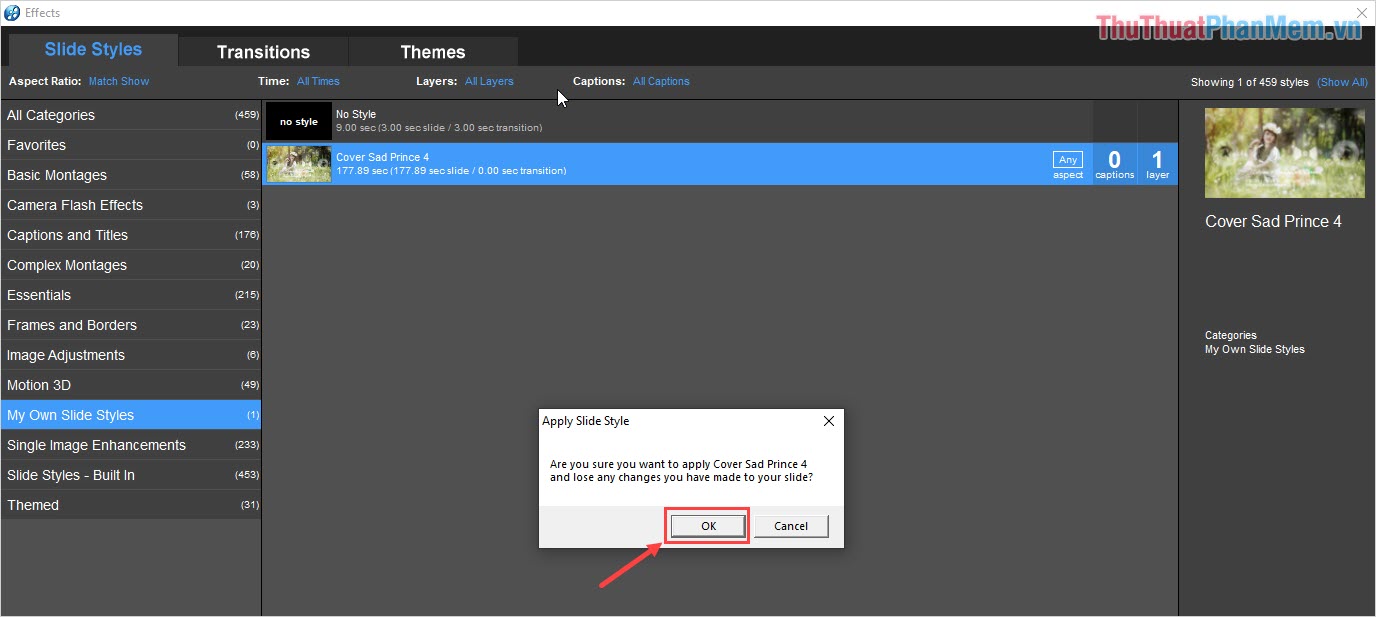Screen dimensions: 1376x617
Task: Click the Show All styles link
Action: tap(1342, 82)
